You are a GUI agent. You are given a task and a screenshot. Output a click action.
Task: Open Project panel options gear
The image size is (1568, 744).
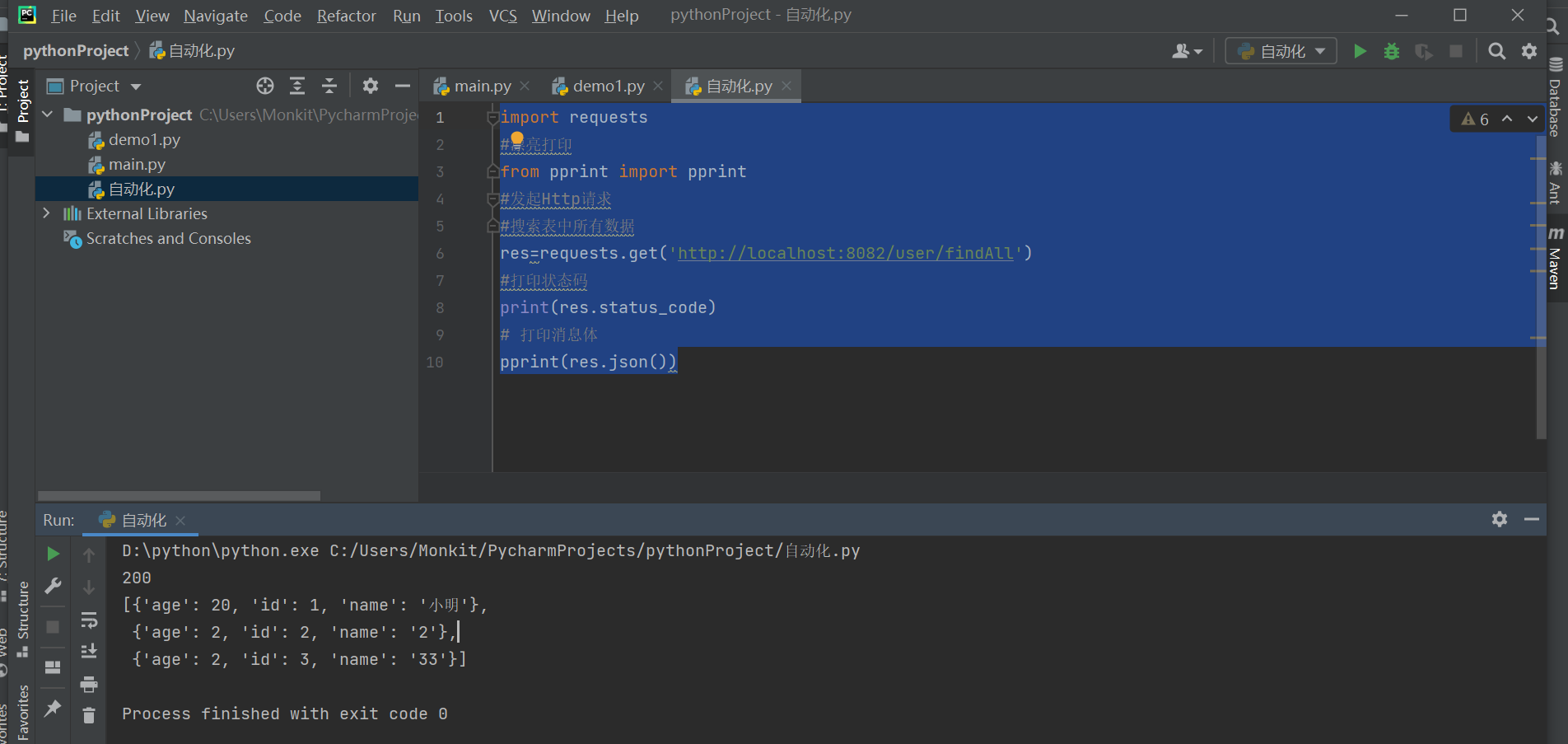coord(371,86)
